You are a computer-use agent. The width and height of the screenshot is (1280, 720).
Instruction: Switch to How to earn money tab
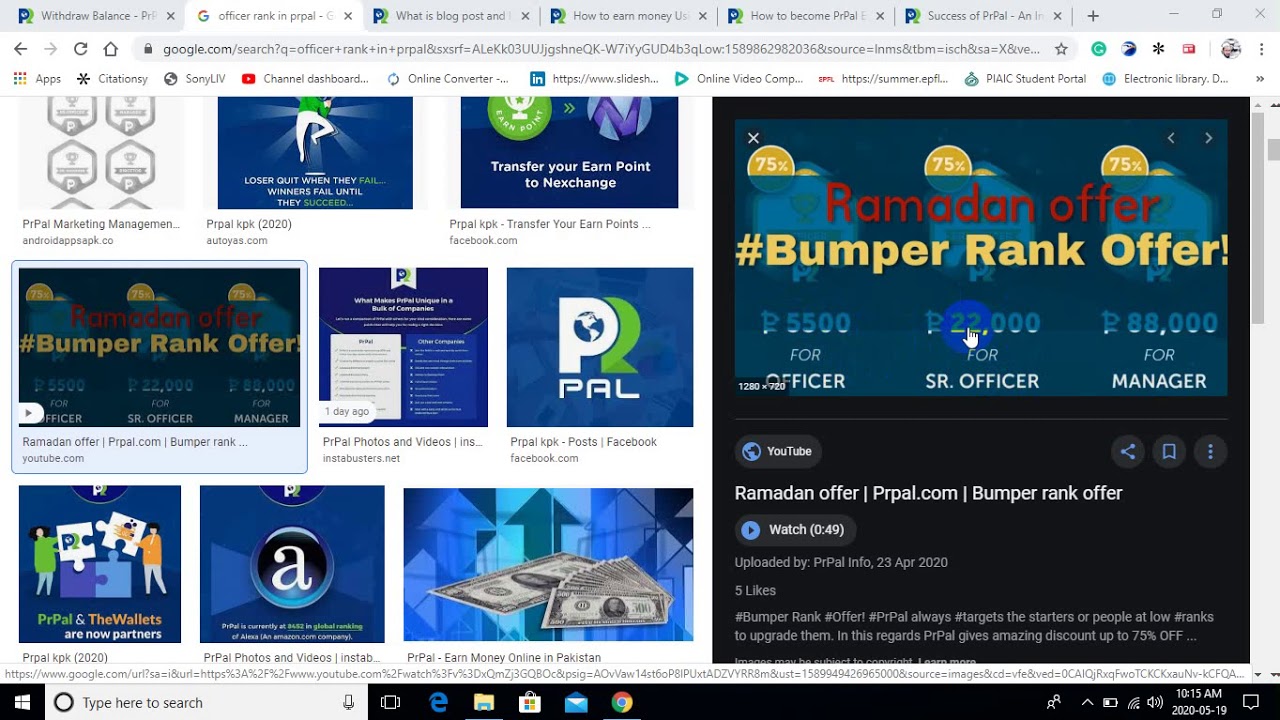click(x=628, y=16)
